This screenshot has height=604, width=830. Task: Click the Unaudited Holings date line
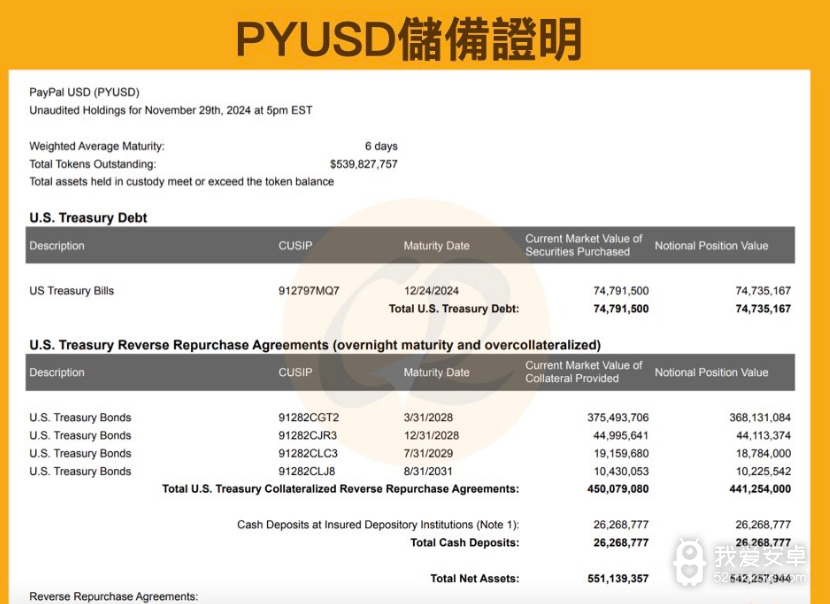pos(171,110)
